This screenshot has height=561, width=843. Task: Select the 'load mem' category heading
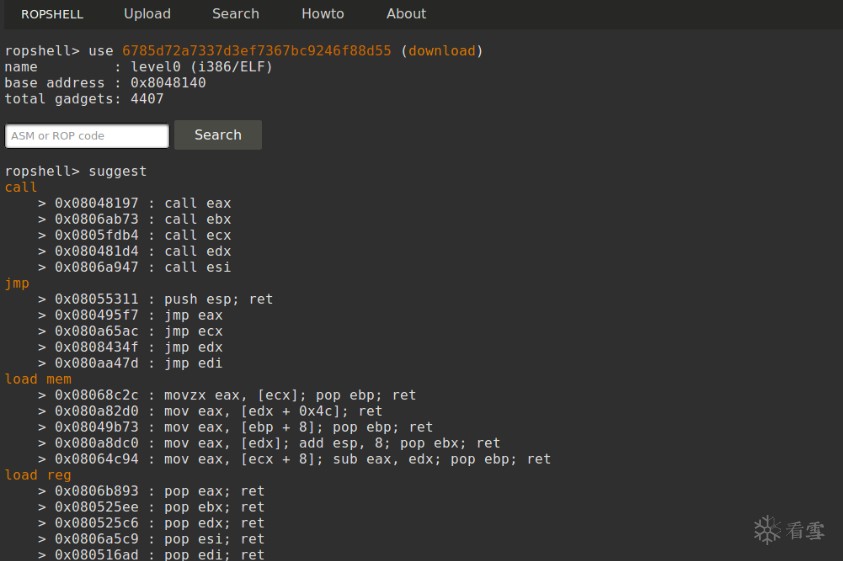tap(38, 379)
